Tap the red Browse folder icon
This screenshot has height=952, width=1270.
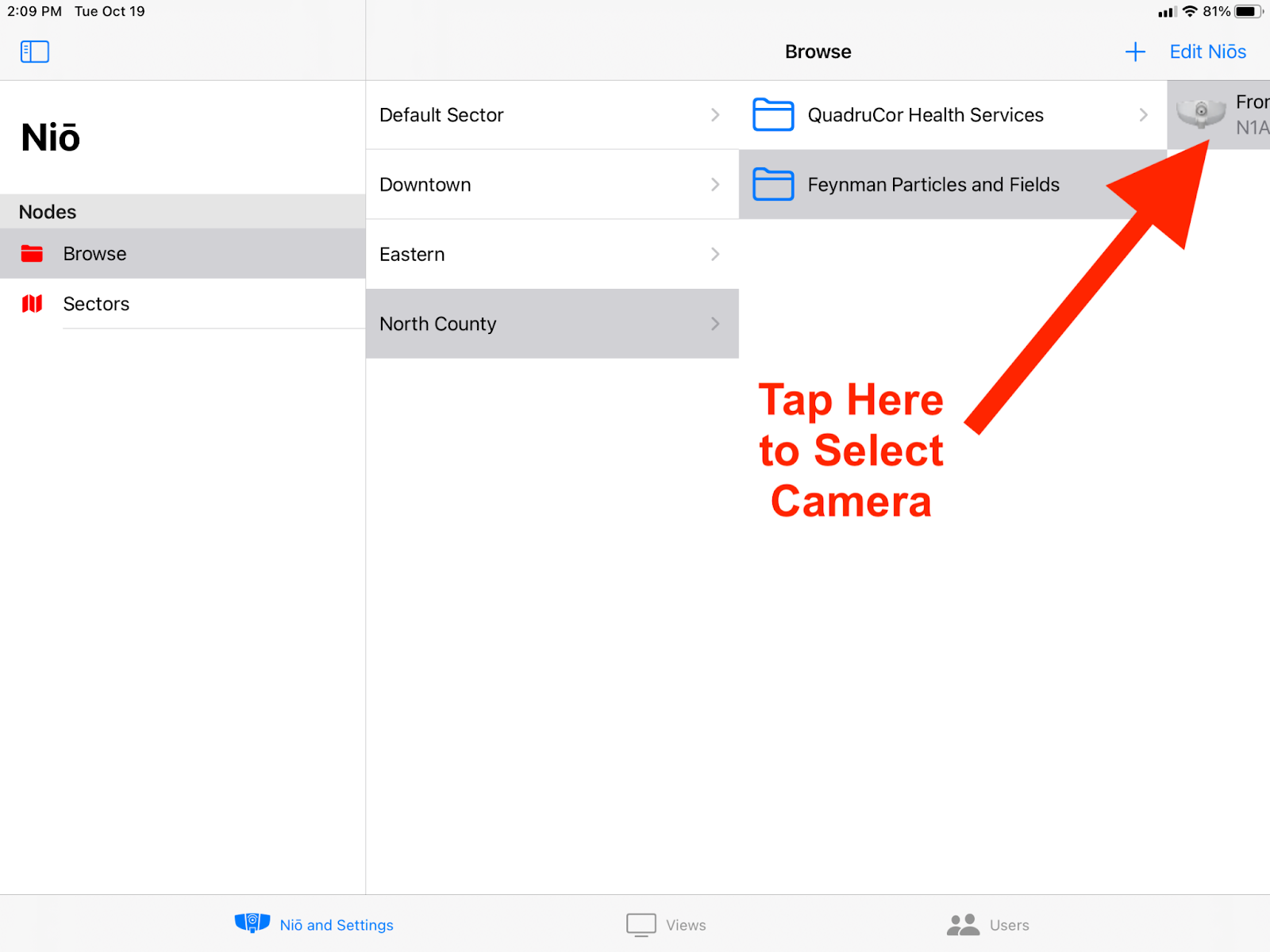point(32,254)
